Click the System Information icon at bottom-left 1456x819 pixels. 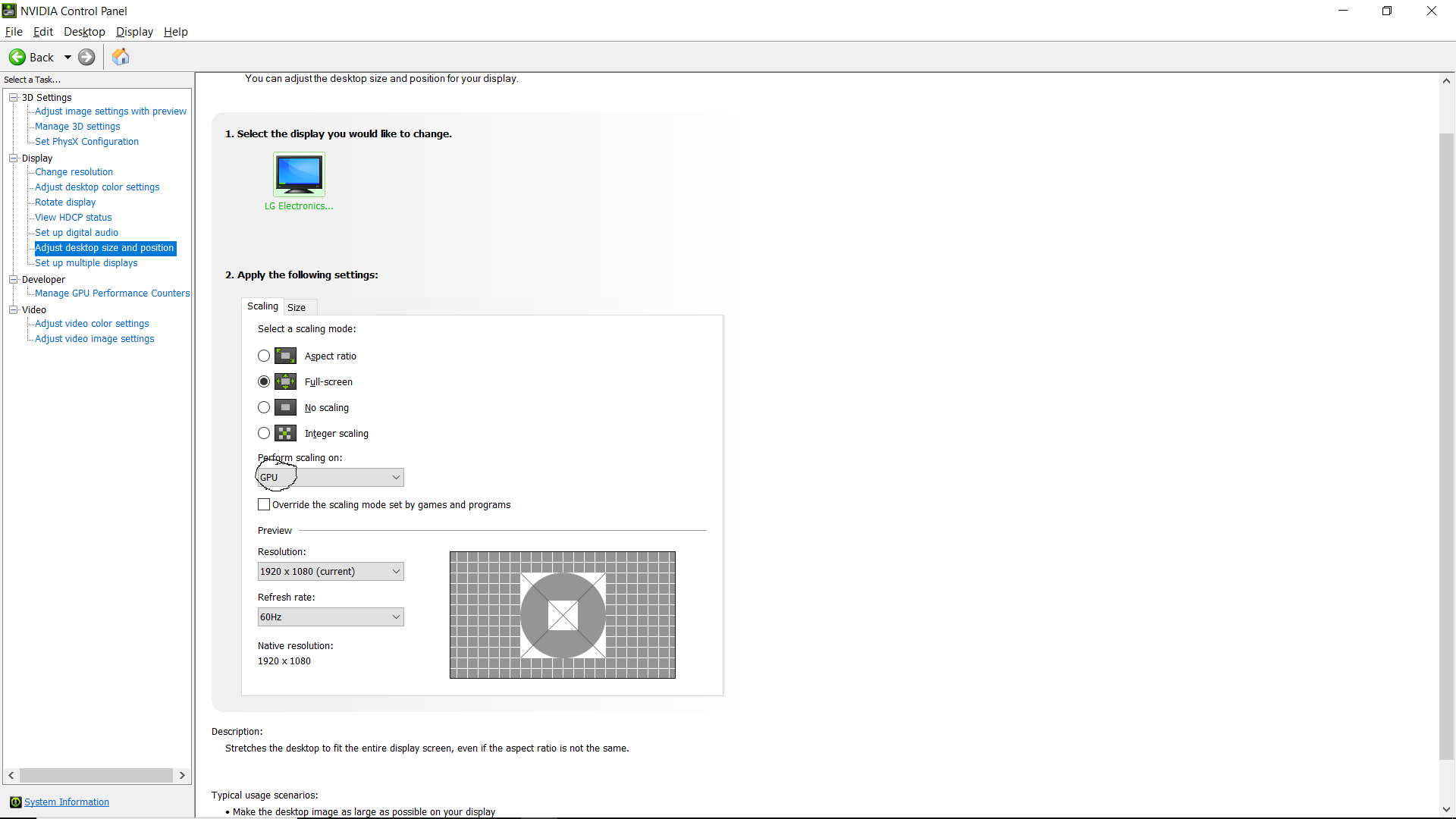click(15, 802)
